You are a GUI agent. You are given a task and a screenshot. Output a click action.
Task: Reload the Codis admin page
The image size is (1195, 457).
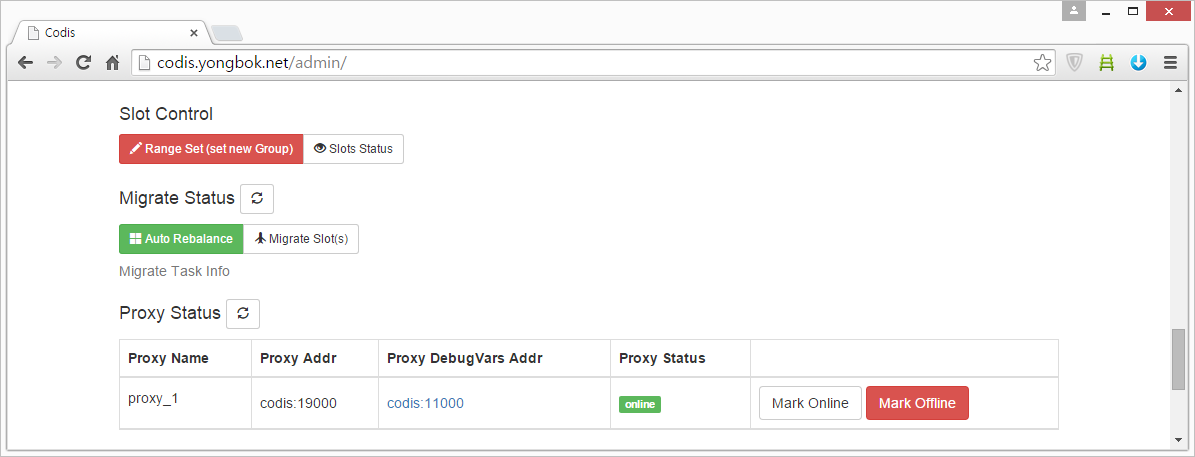tap(83, 63)
